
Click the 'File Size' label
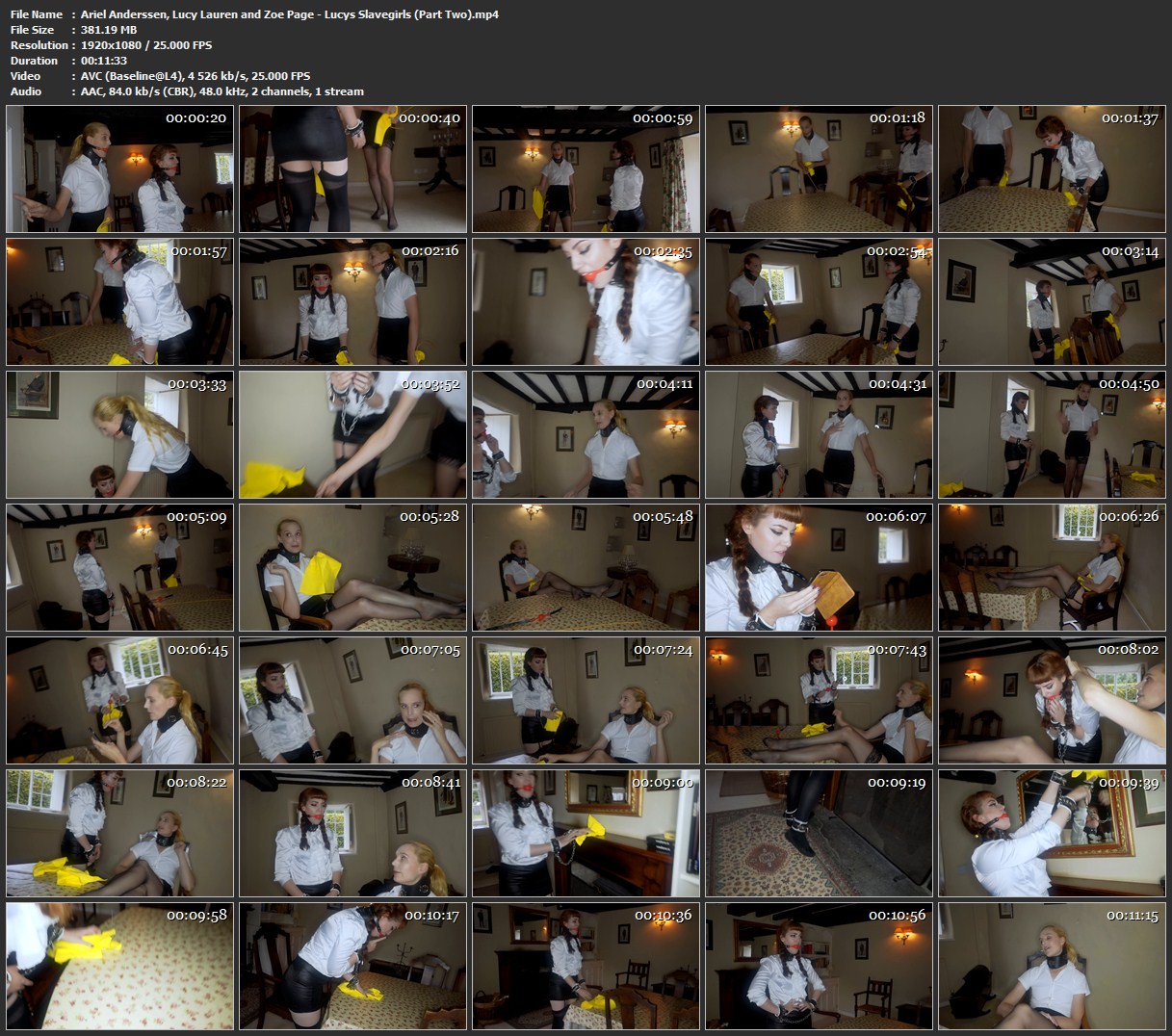tap(33, 30)
